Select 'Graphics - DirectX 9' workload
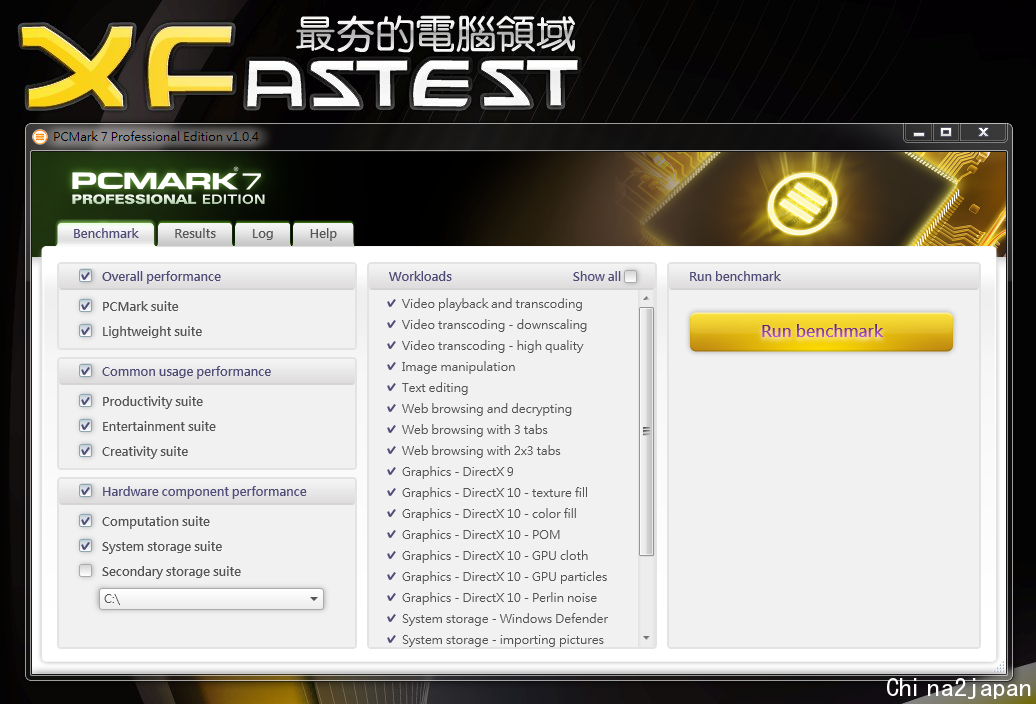 pos(457,472)
